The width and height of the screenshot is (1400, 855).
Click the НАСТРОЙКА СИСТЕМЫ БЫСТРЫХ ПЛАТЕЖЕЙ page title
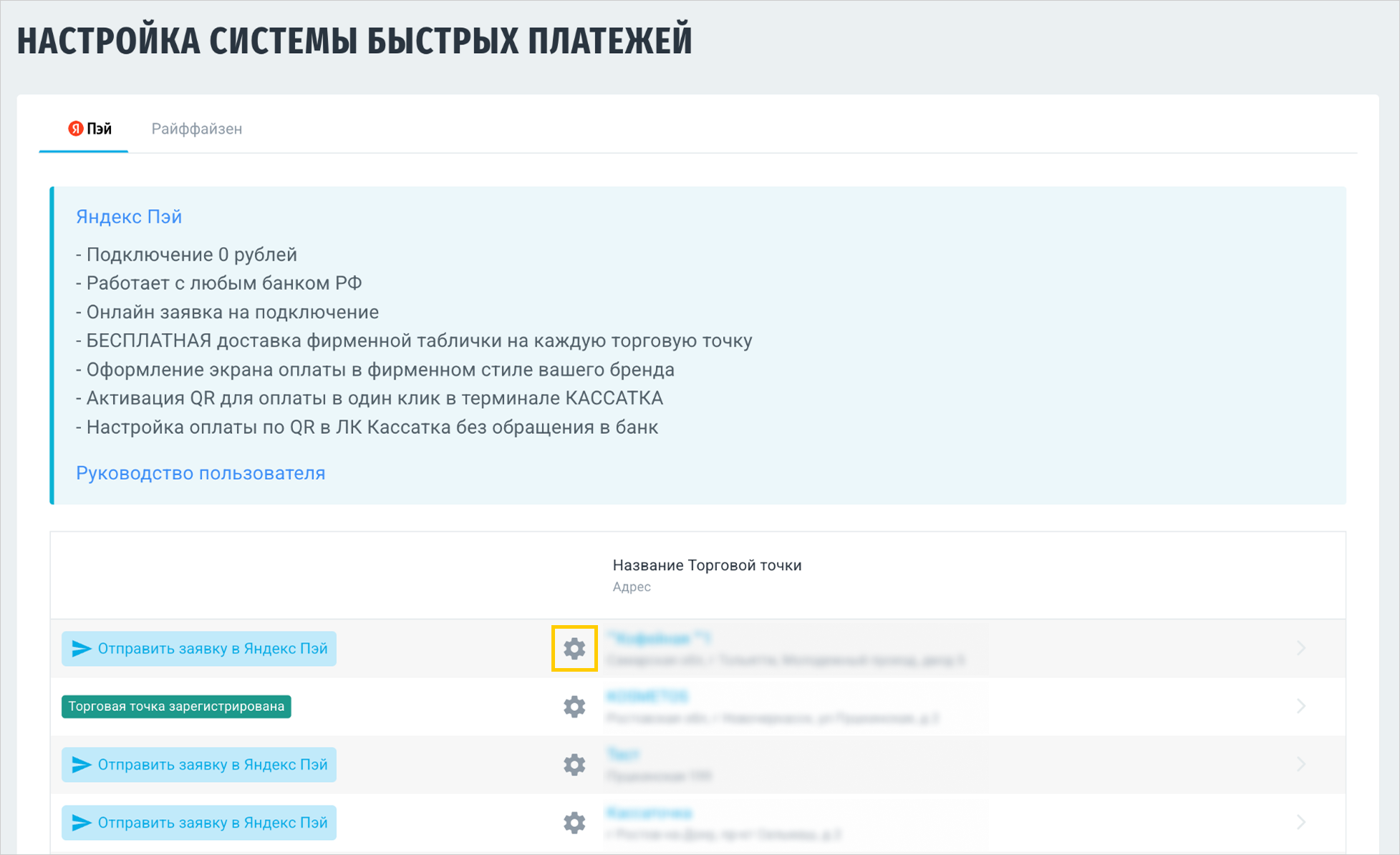(x=354, y=40)
